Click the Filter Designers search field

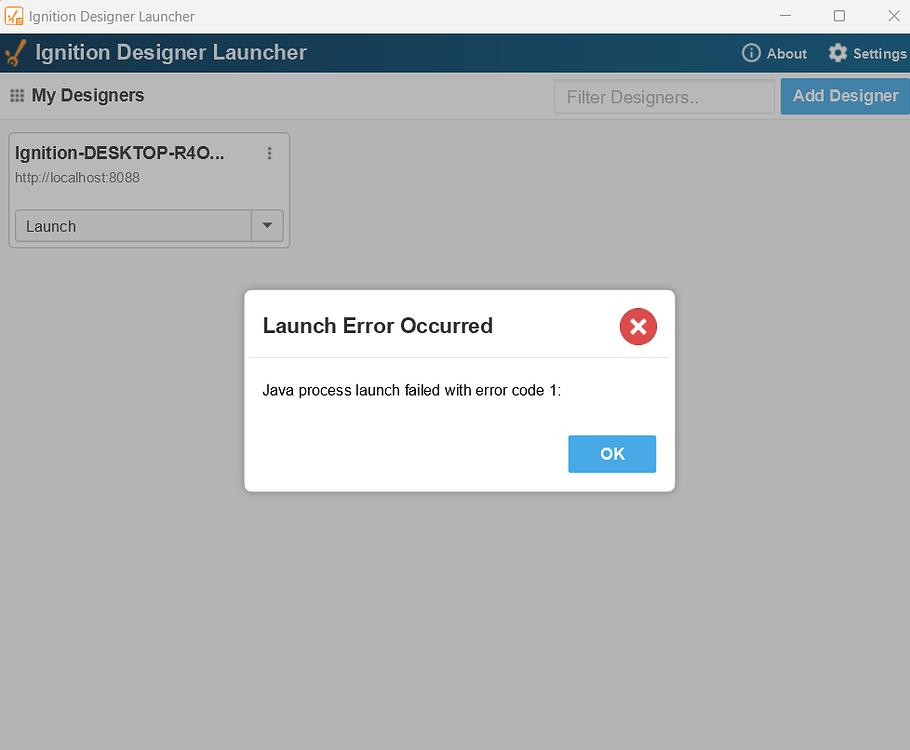point(663,96)
